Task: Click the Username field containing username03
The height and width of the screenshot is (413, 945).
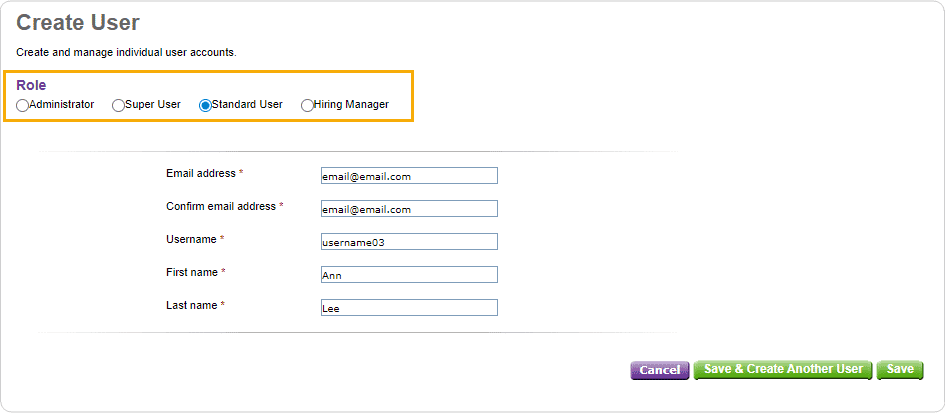Action: pyautogui.click(x=409, y=242)
